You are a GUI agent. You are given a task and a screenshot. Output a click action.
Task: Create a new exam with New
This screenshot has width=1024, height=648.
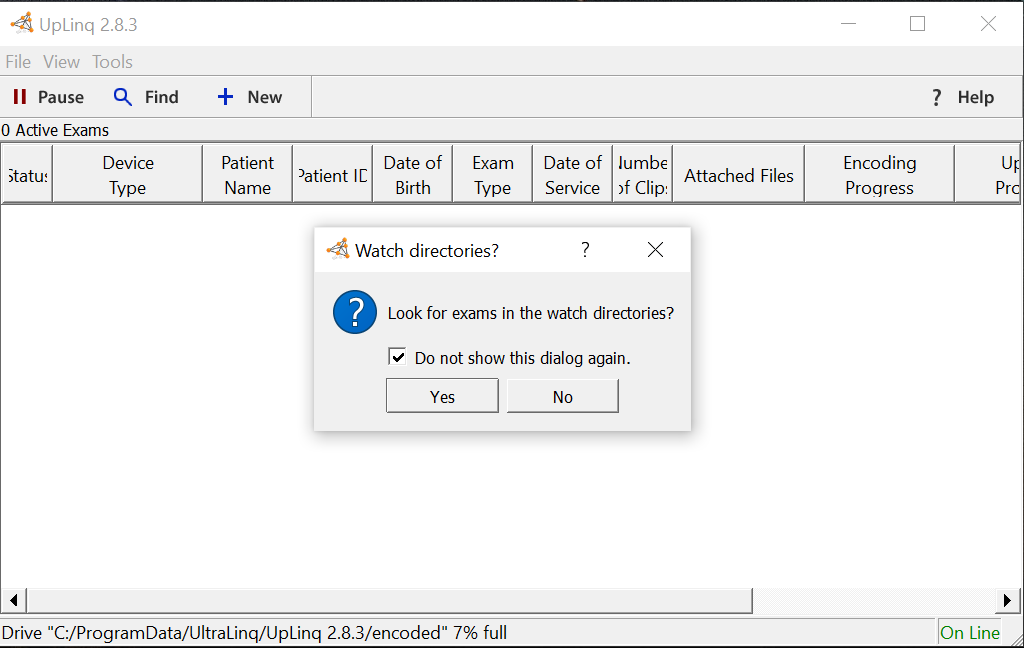coord(249,97)
